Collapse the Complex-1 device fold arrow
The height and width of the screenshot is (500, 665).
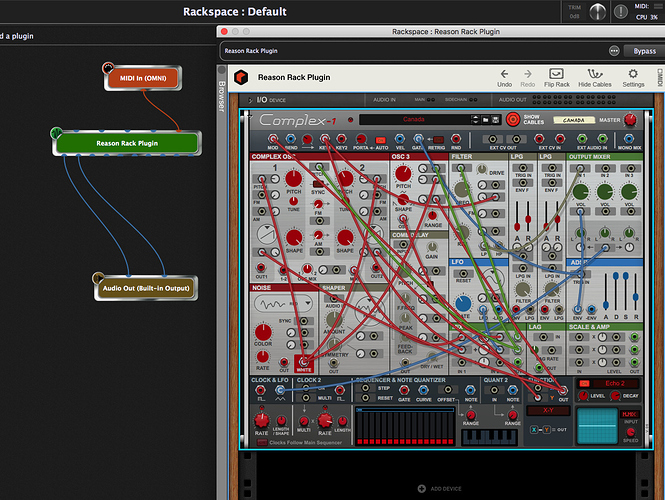point(249,115)
